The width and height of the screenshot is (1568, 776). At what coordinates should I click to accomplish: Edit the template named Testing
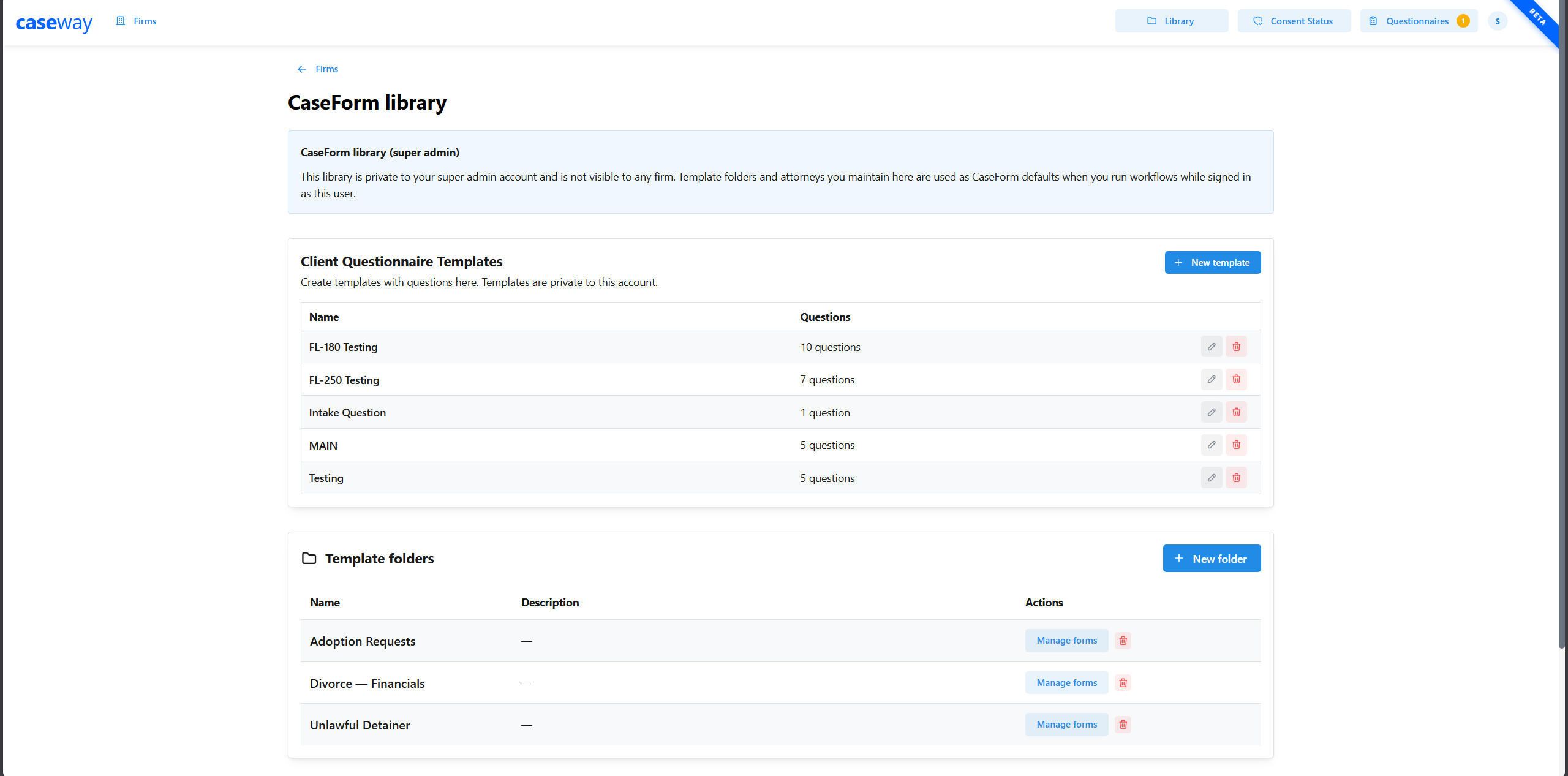click(1212, 478)
